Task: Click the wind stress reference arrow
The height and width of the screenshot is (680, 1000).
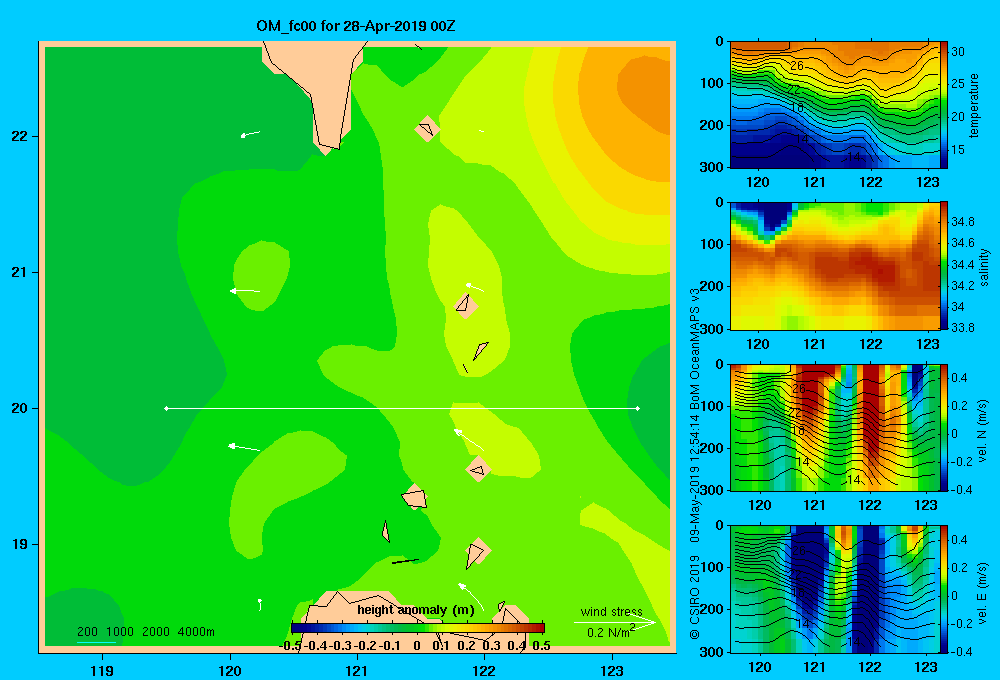Action: [614, 623]
